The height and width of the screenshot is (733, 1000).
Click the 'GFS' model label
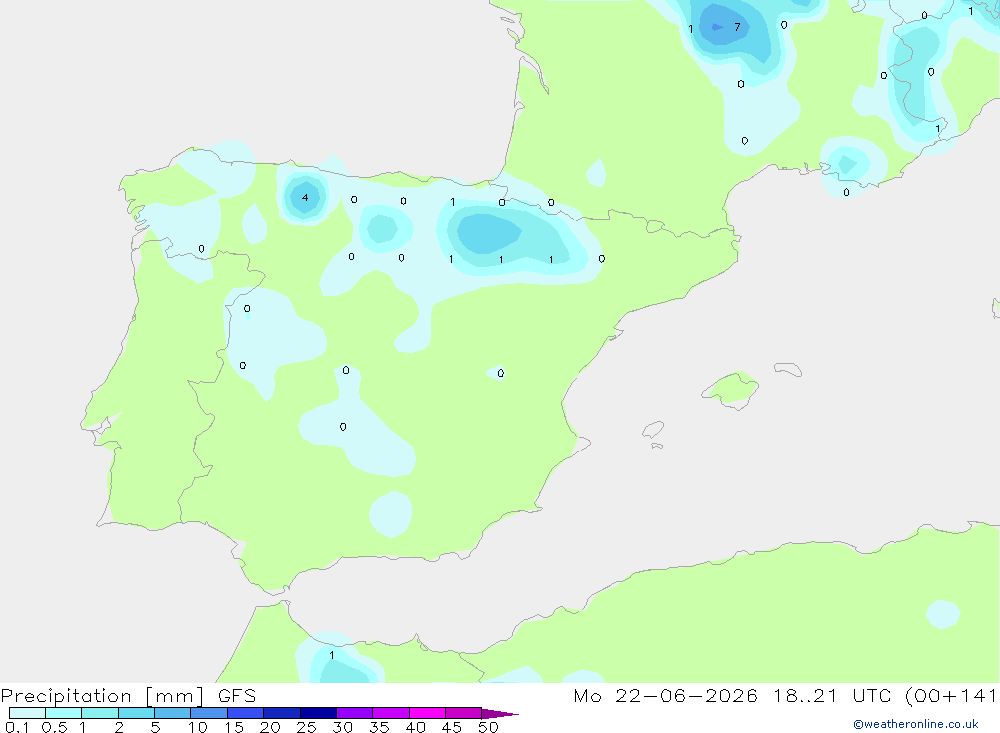point(237,696)
